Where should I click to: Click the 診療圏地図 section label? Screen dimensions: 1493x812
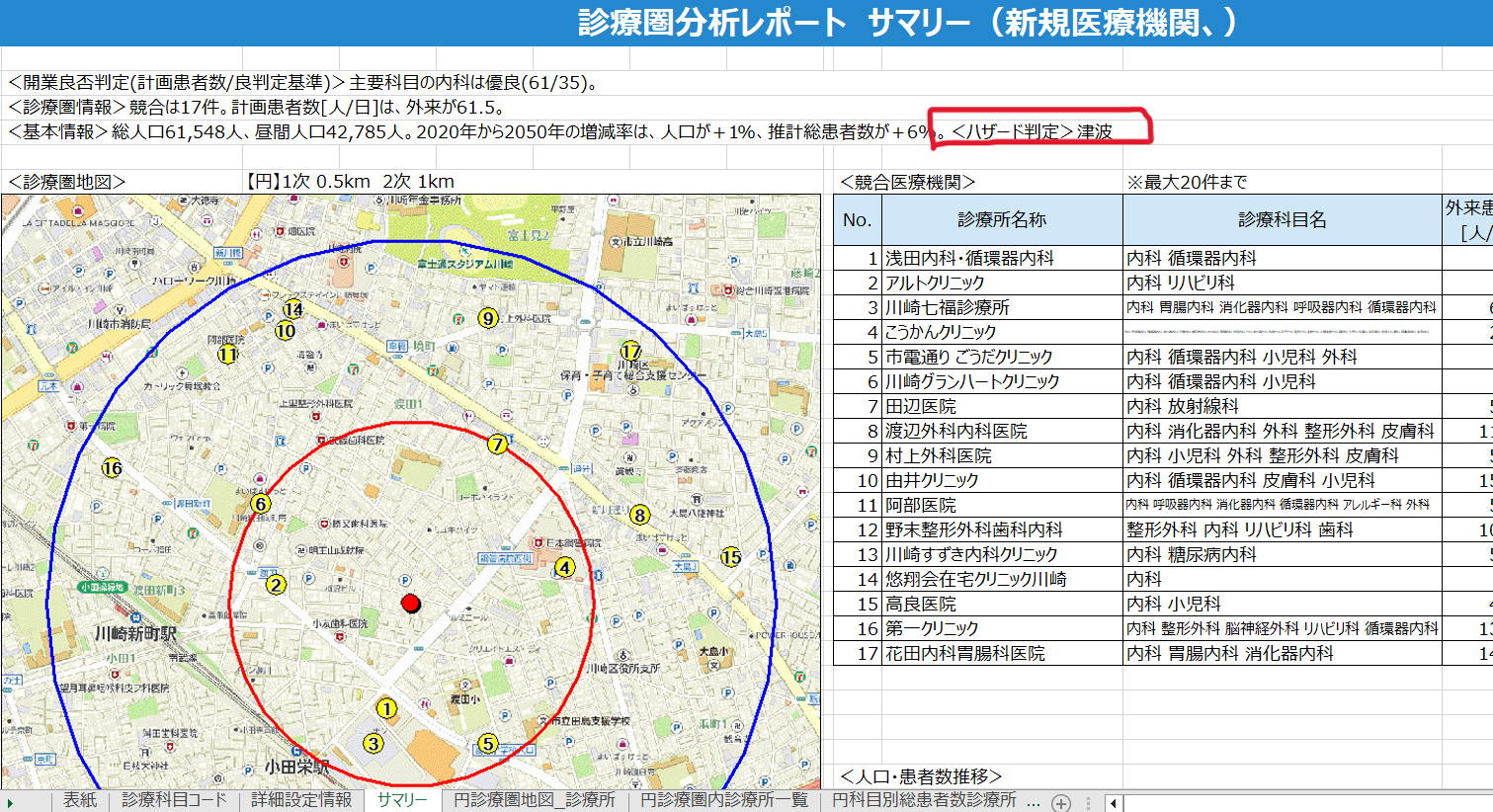[67, 182]
